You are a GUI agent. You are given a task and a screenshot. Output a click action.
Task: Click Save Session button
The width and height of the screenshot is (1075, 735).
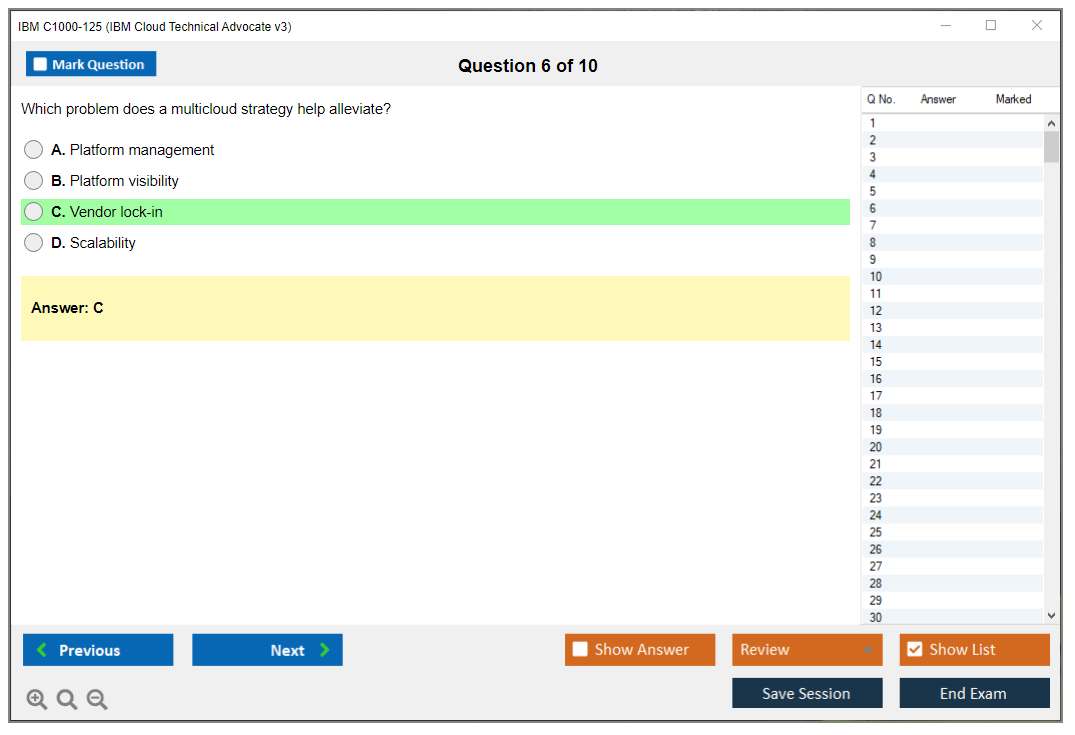click(x=806, y=694)
